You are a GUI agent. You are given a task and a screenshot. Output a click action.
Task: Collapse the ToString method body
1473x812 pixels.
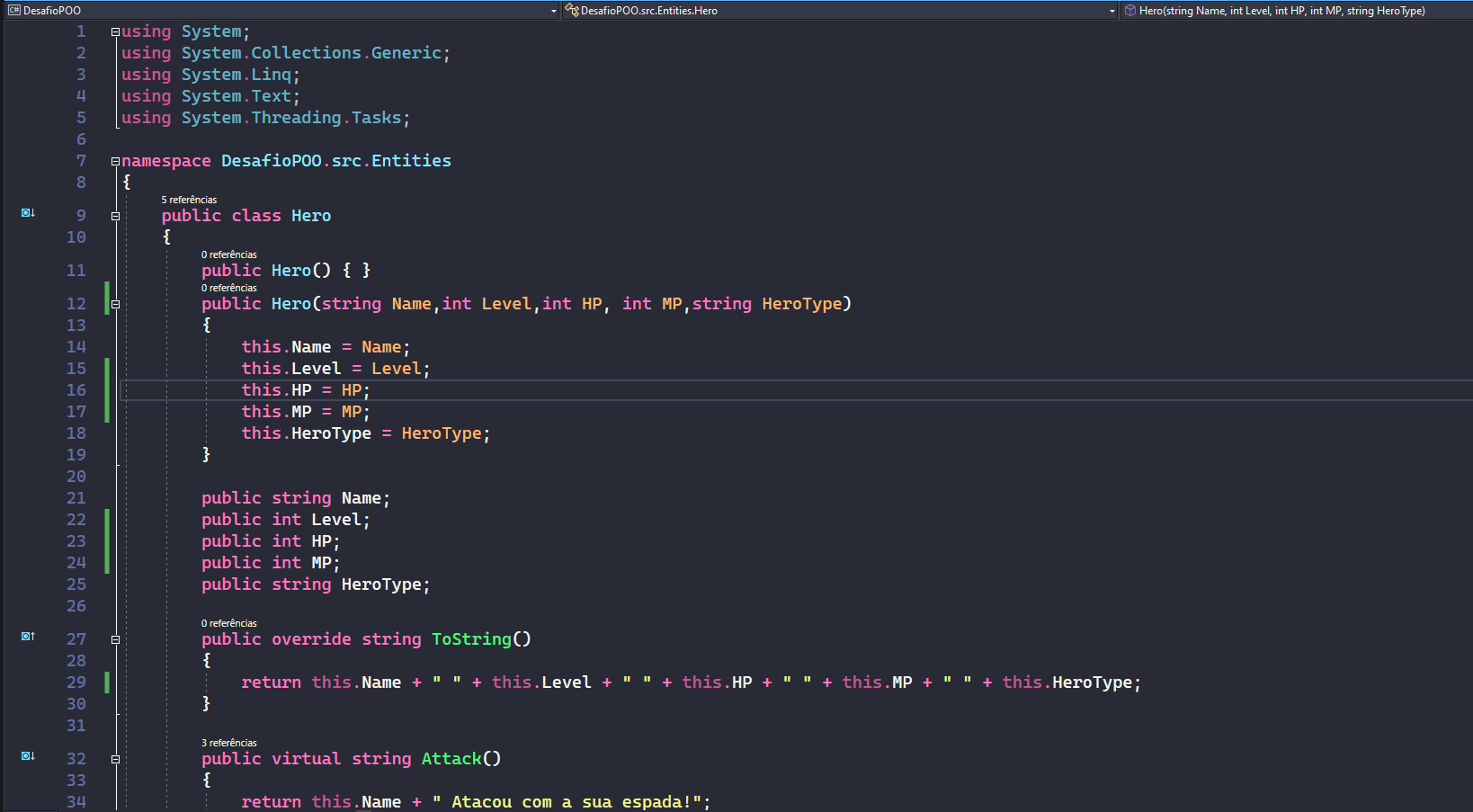(x=115, y=638)
